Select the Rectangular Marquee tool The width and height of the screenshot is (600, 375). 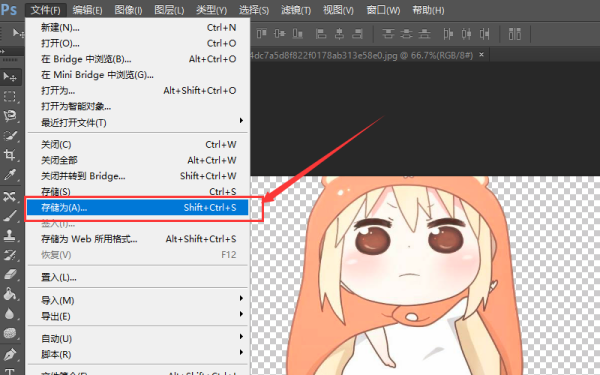click(10, 96)
